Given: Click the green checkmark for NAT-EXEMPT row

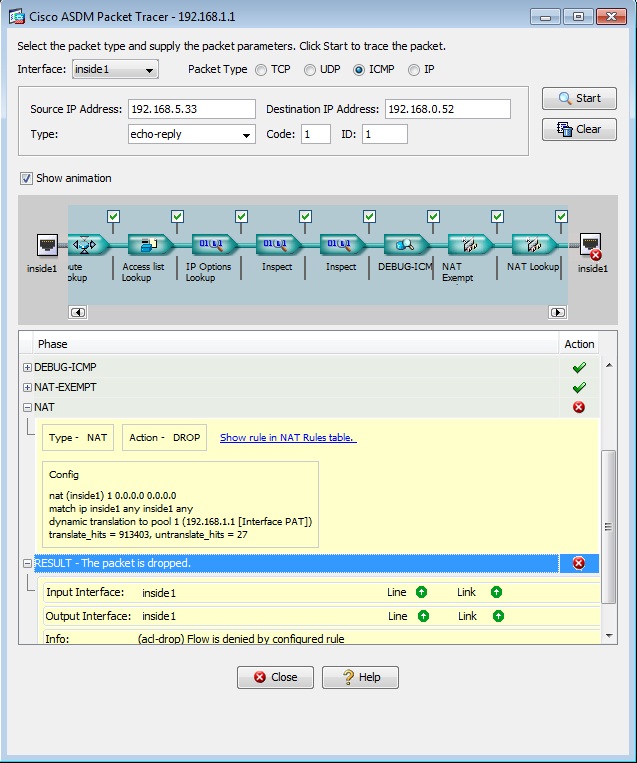Looking at the screenshot, I should tap(579, 387).
